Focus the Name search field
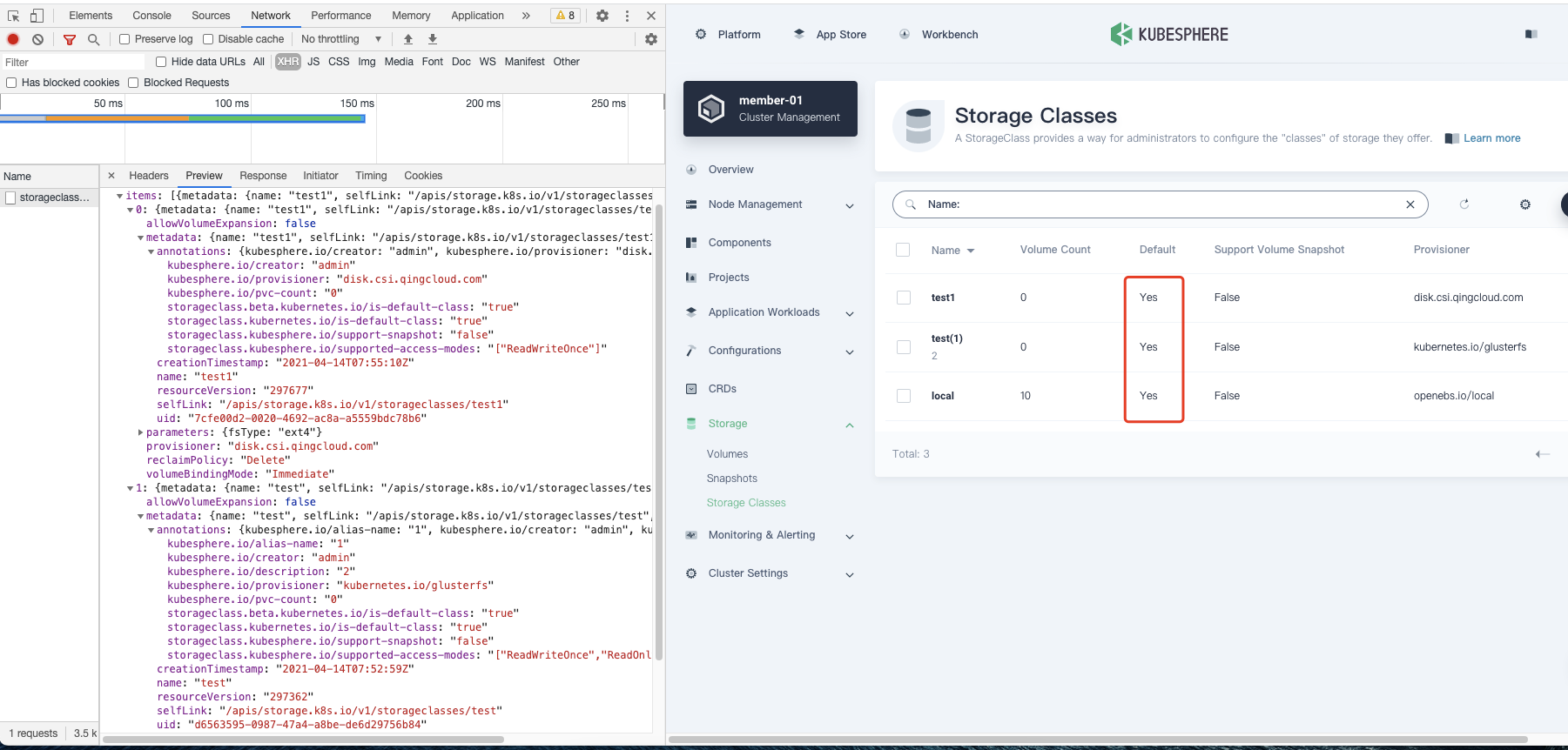Viewport: 1568px width, 750px height. click(1160, 204)
